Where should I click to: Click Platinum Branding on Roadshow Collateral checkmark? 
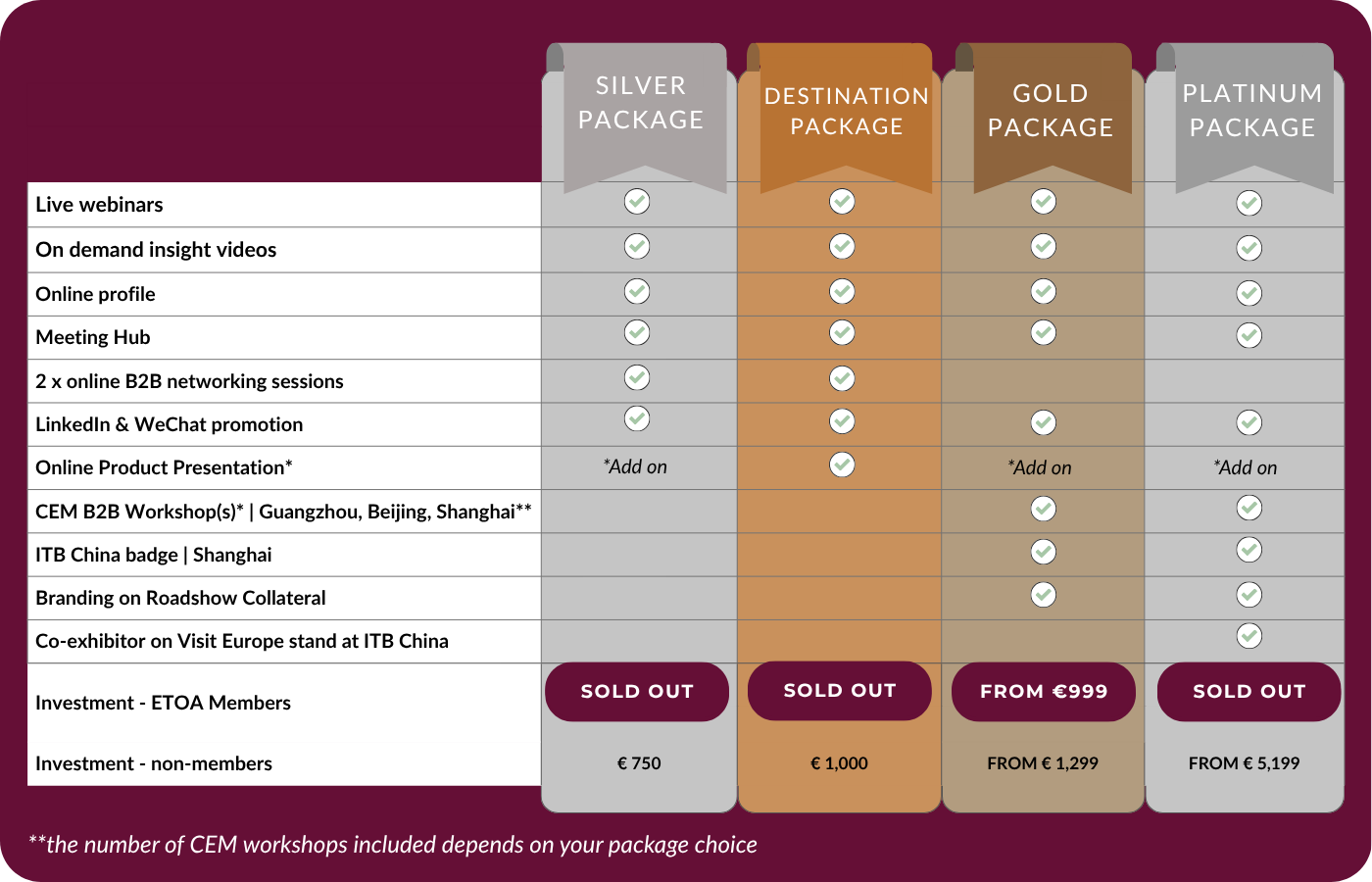tap(1249, 595)
